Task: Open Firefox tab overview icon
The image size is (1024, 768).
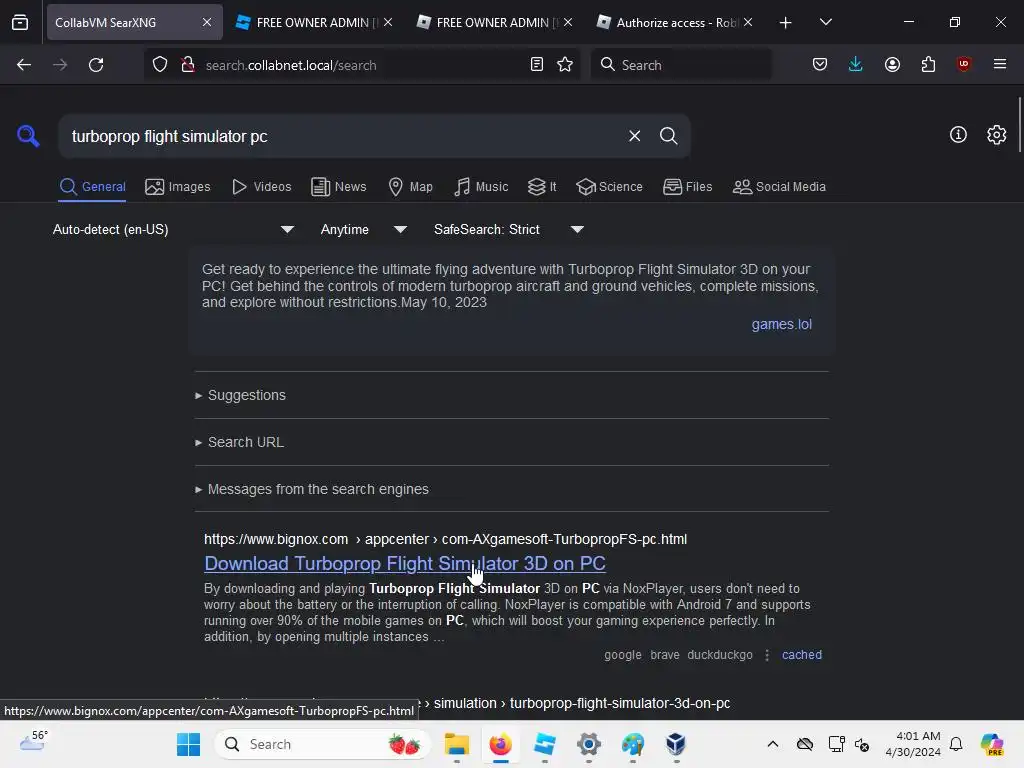Action: [x=20, y=22]
